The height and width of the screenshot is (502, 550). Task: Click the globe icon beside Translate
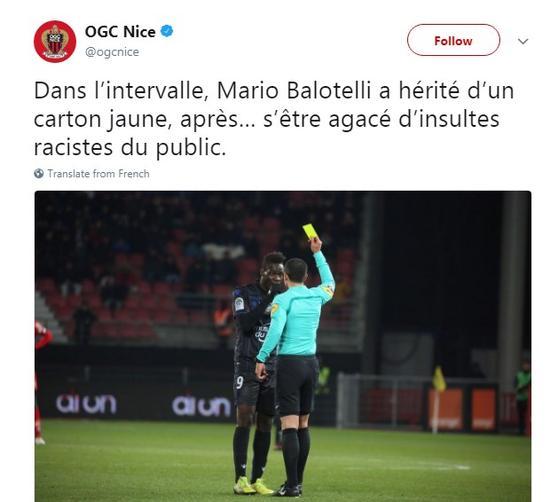coord(39,173)
